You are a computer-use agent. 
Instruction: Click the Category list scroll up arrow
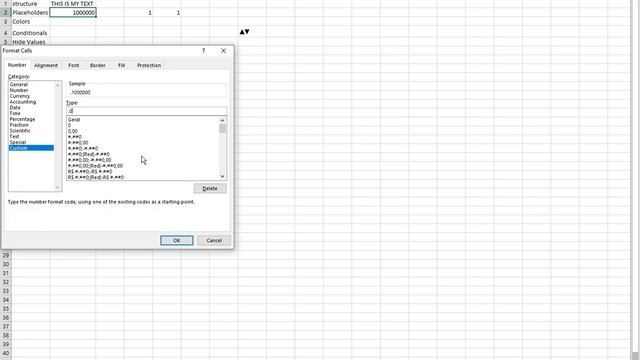tap(57, 85)
